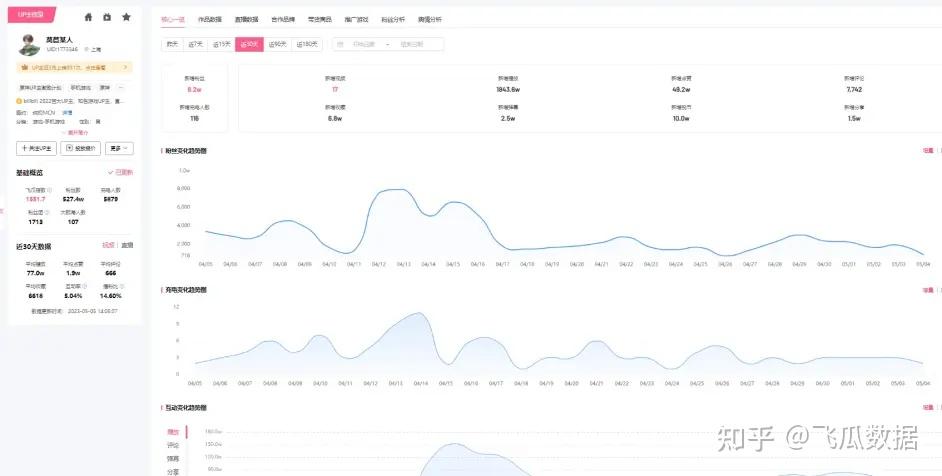Select 评论 in interaction trend side list
Image resolution: width=942 pixels, height=476 pixels.
173,445
